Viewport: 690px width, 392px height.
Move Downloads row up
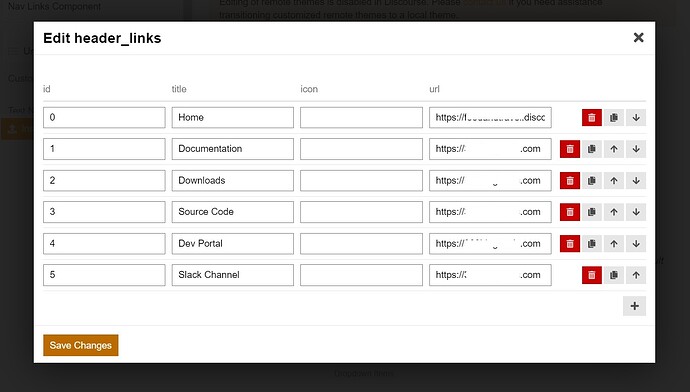point(613,180)
